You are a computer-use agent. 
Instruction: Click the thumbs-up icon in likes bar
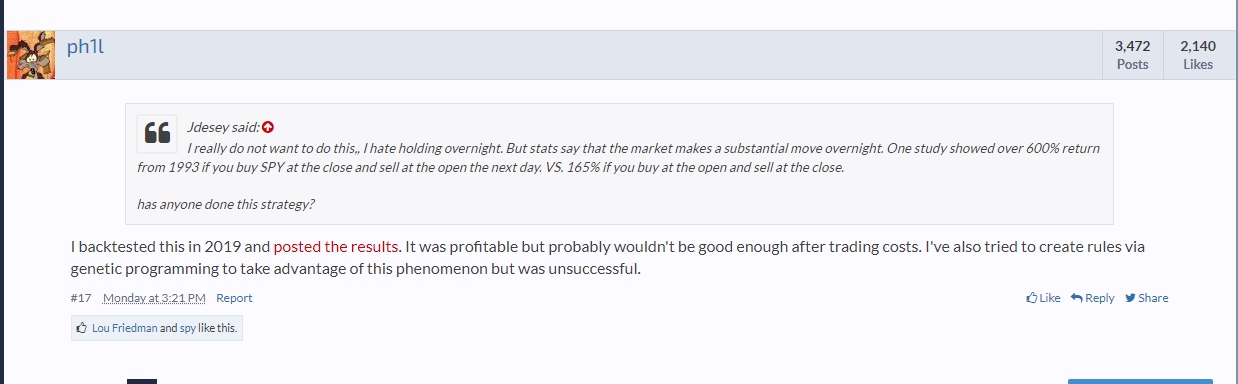click(x=81, y=328)
